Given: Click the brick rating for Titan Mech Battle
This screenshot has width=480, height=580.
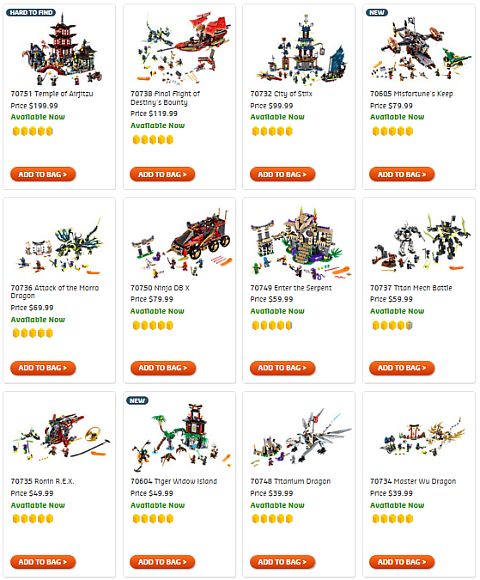Looking at the screenshot, I should [x=392, y=325].
